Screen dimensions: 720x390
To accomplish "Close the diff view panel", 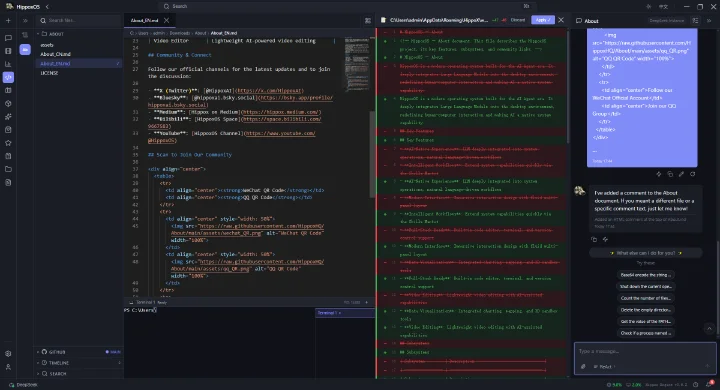I will [561, 20].
